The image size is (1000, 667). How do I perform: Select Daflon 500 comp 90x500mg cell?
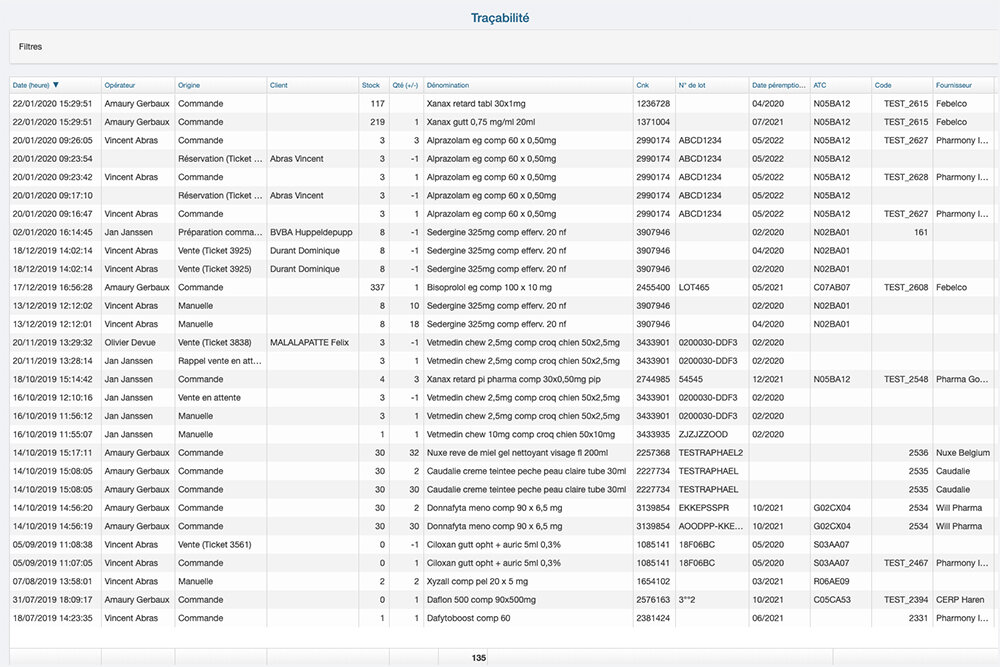click(481, 600)
